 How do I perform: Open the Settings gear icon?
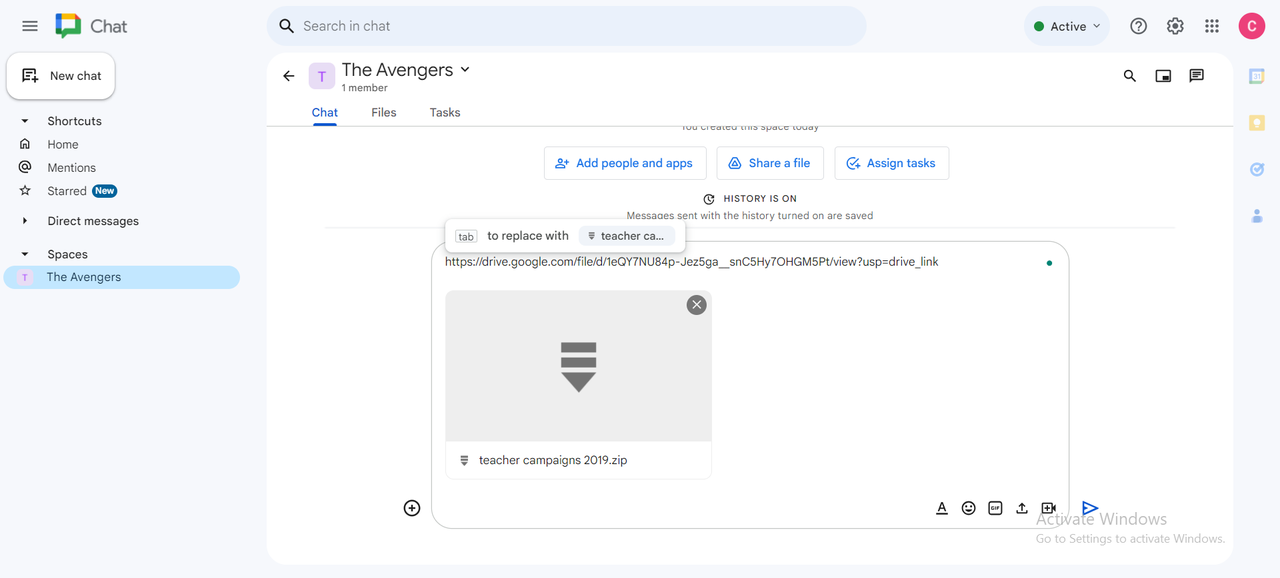pos(1175,26)
